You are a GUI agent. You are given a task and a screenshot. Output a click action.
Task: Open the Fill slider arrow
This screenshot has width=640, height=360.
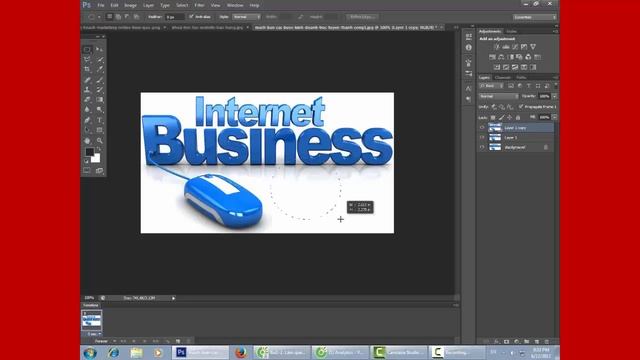[554, 118]
